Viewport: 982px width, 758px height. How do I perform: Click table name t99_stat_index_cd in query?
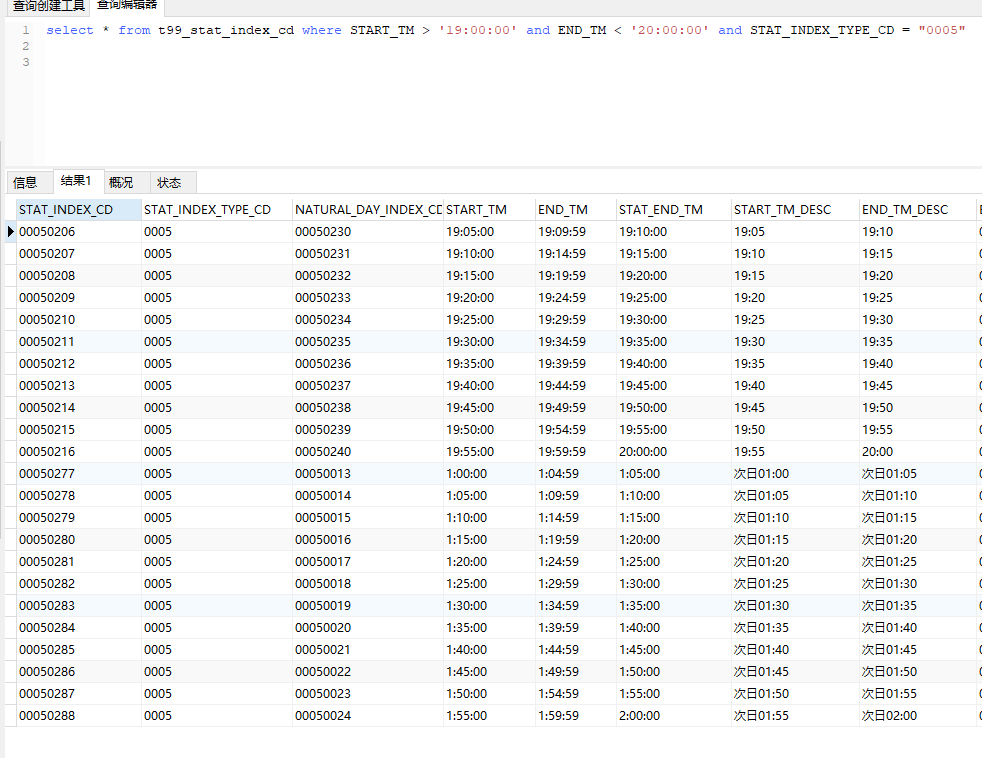pos(226,30)
